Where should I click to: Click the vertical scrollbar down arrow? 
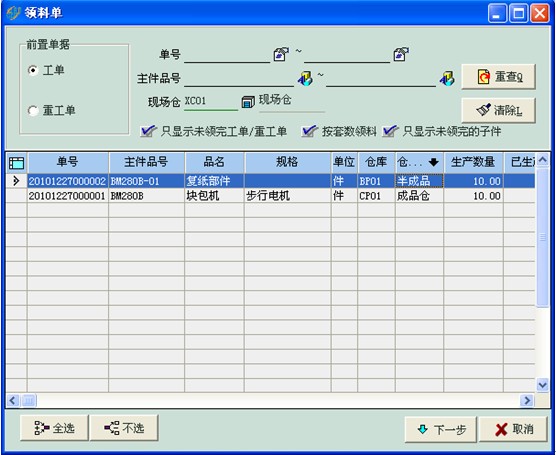coord(543,384)
